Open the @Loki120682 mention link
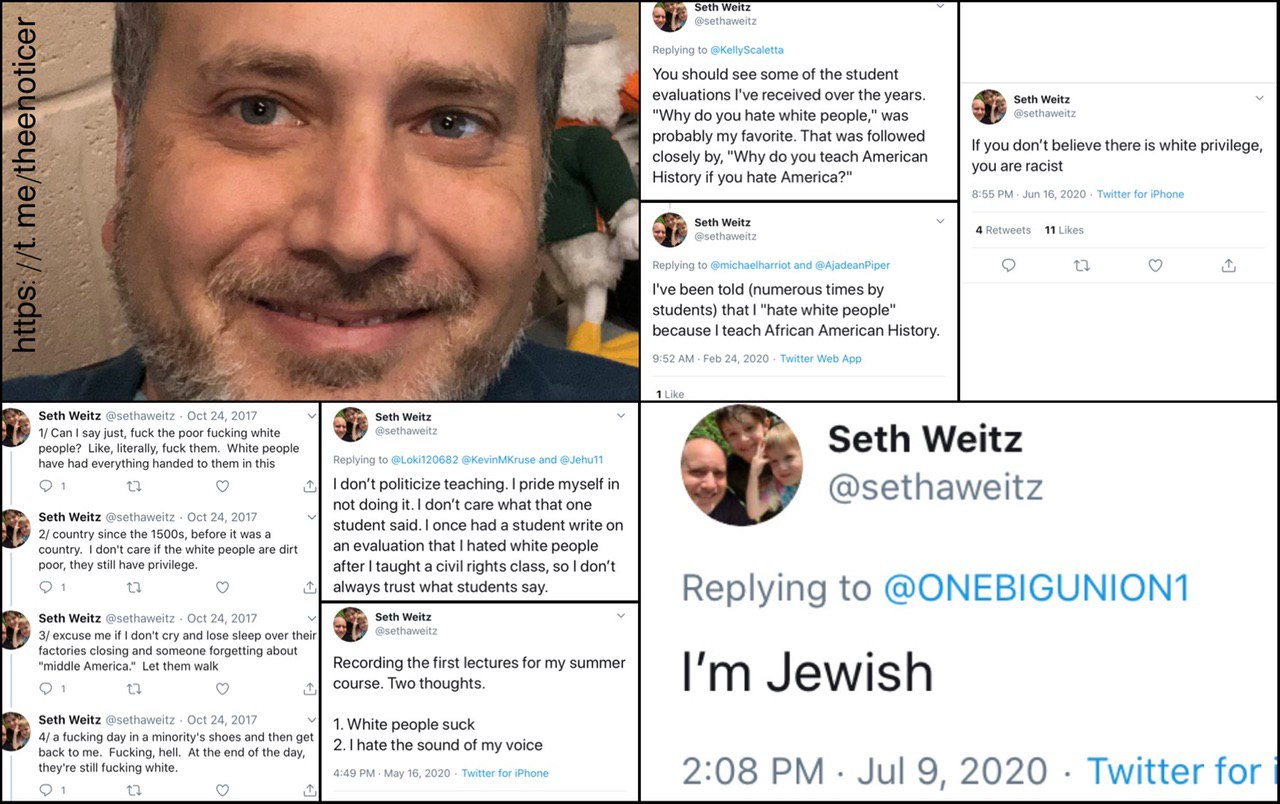Screen dimensions: 1280x804 [x=423, y=460]
